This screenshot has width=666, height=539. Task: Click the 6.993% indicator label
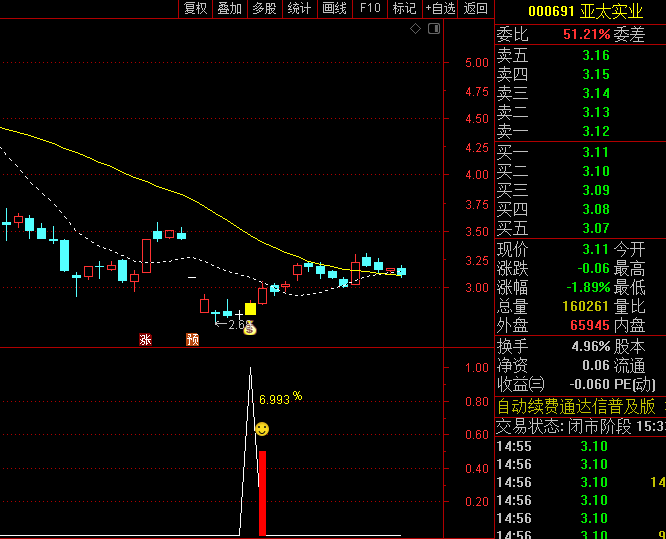click(x=280, y=398)
